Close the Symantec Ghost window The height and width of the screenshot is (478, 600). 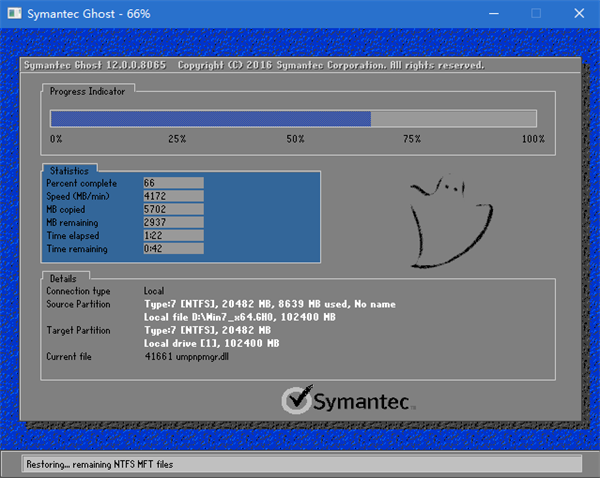coord(580,13)
